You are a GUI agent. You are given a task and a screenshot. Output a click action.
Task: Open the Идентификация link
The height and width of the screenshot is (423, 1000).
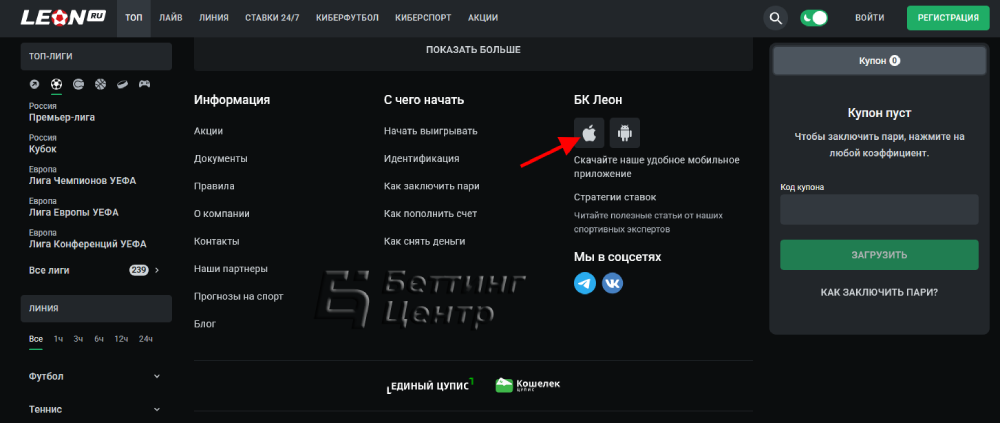(x=422, y=158)
